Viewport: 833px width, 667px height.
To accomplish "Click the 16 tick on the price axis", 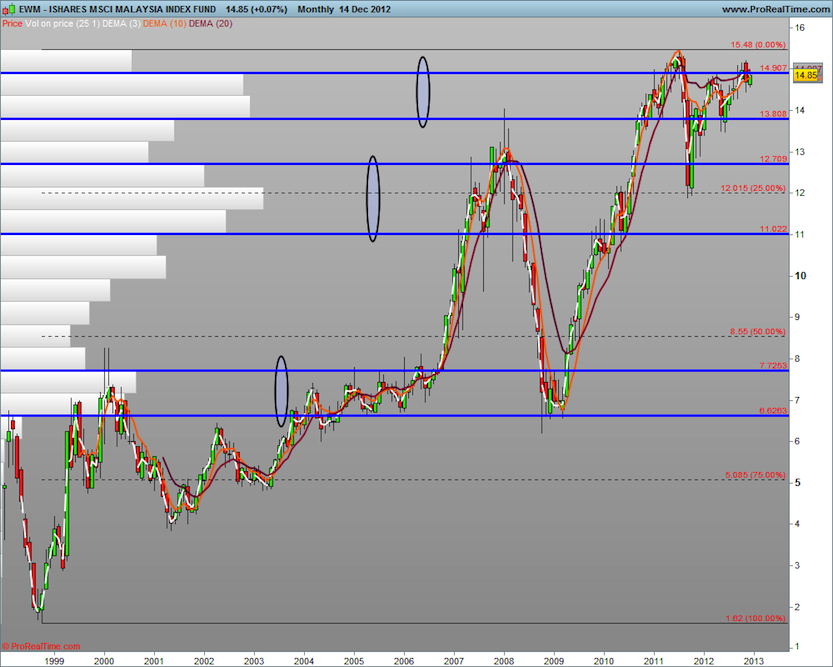I will tap(800, 28).
